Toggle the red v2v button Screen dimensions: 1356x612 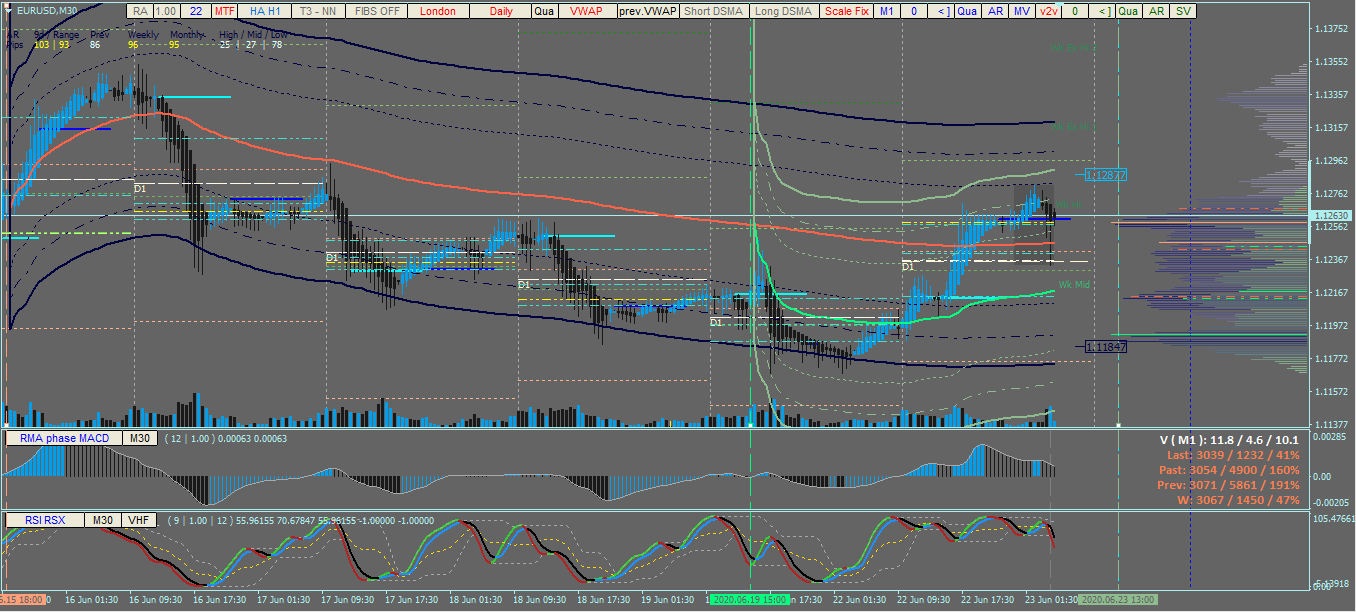click(x=1047, y=11)
